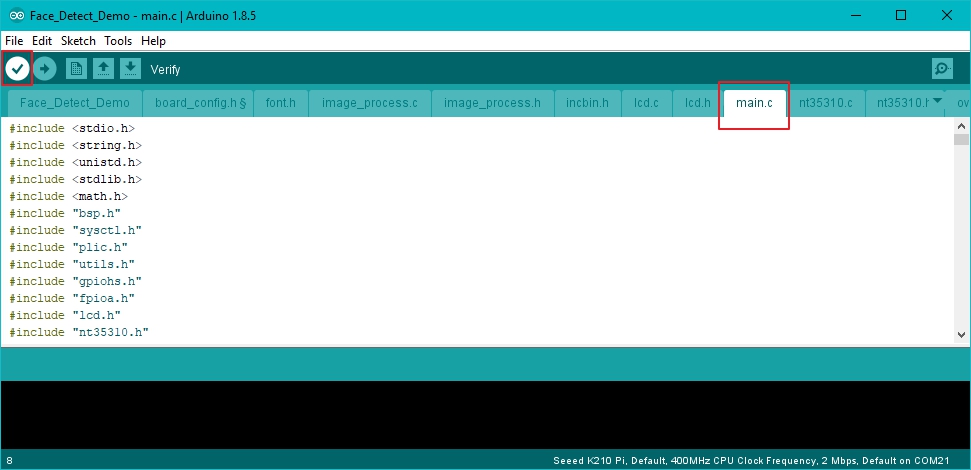
Task: Switch to the incbin.h tab
Action: click(x=587, y=103)
